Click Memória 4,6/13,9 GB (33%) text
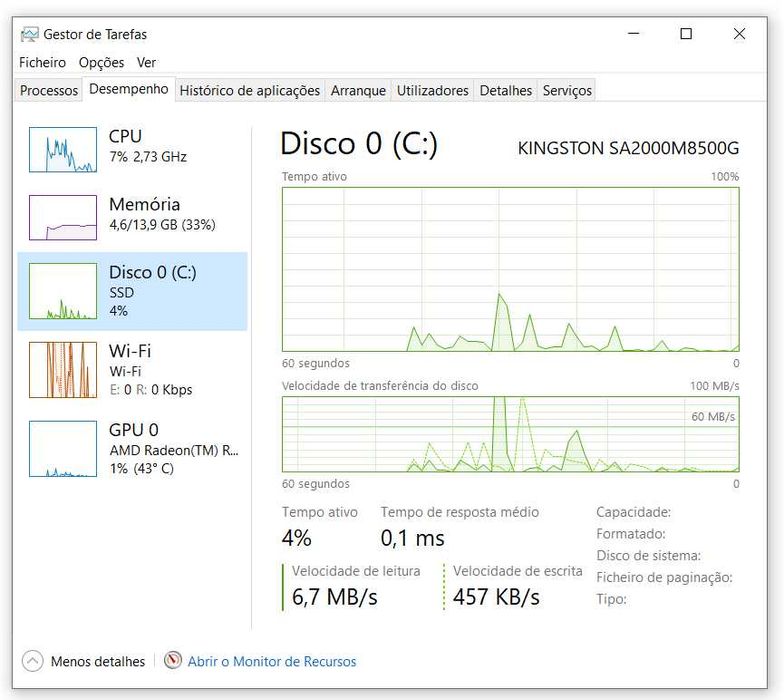 pyautogui.click(x=162, y=225)
